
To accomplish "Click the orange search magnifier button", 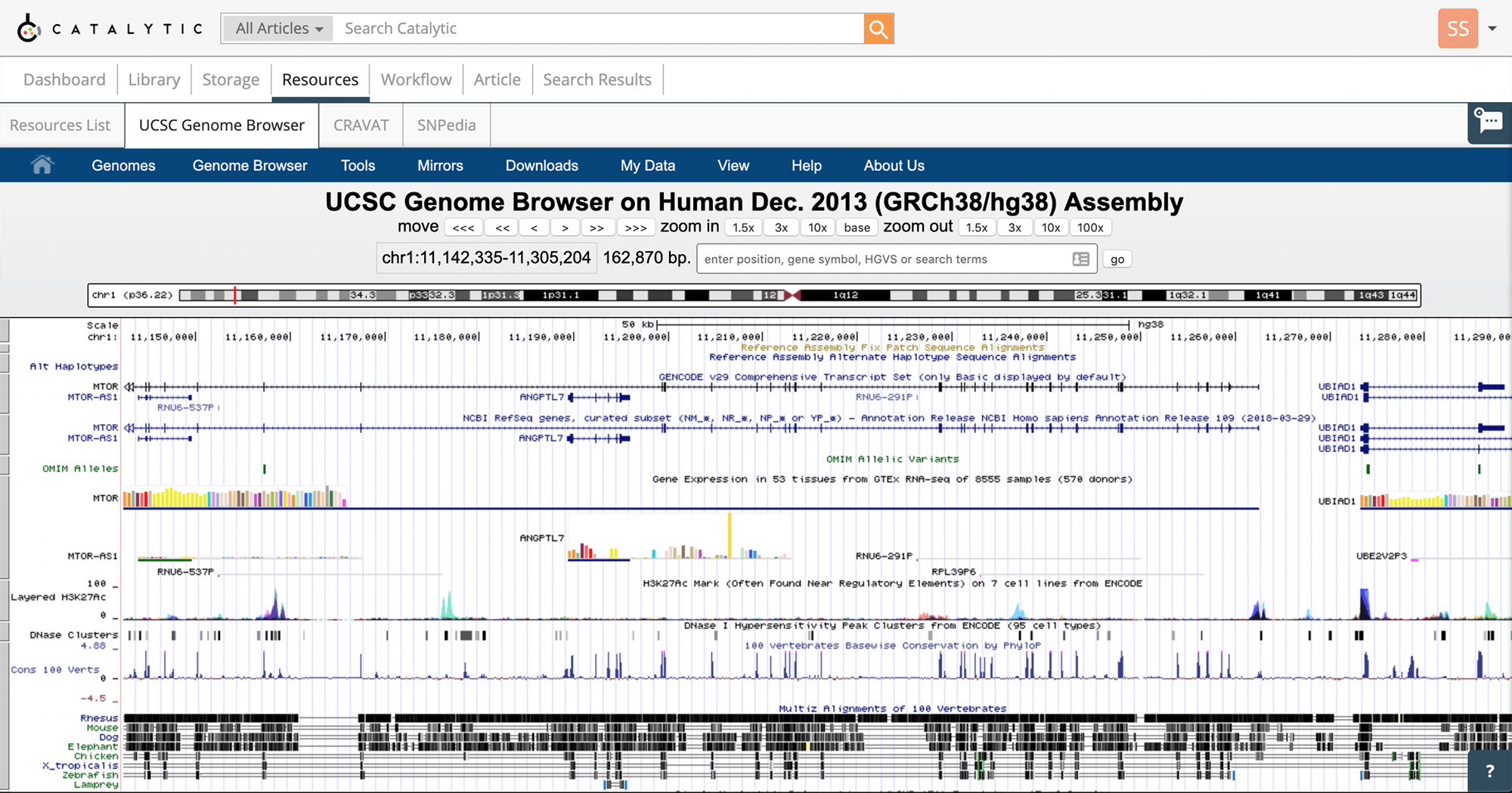I will tap(878, 29).
